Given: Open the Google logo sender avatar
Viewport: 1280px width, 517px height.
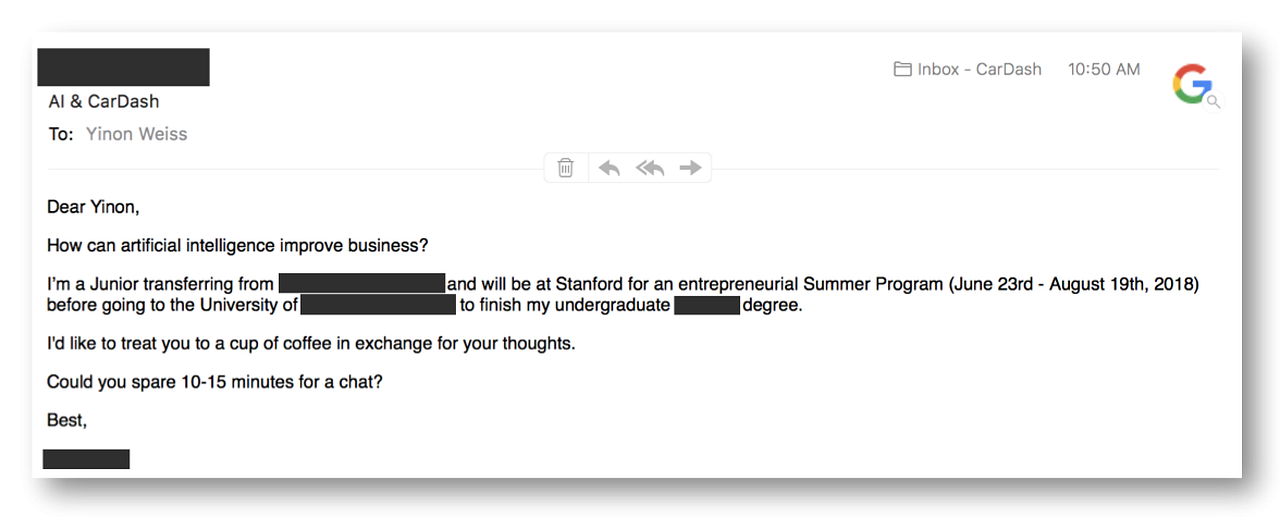Looking at the screenshot, I should pos(1192,84).
